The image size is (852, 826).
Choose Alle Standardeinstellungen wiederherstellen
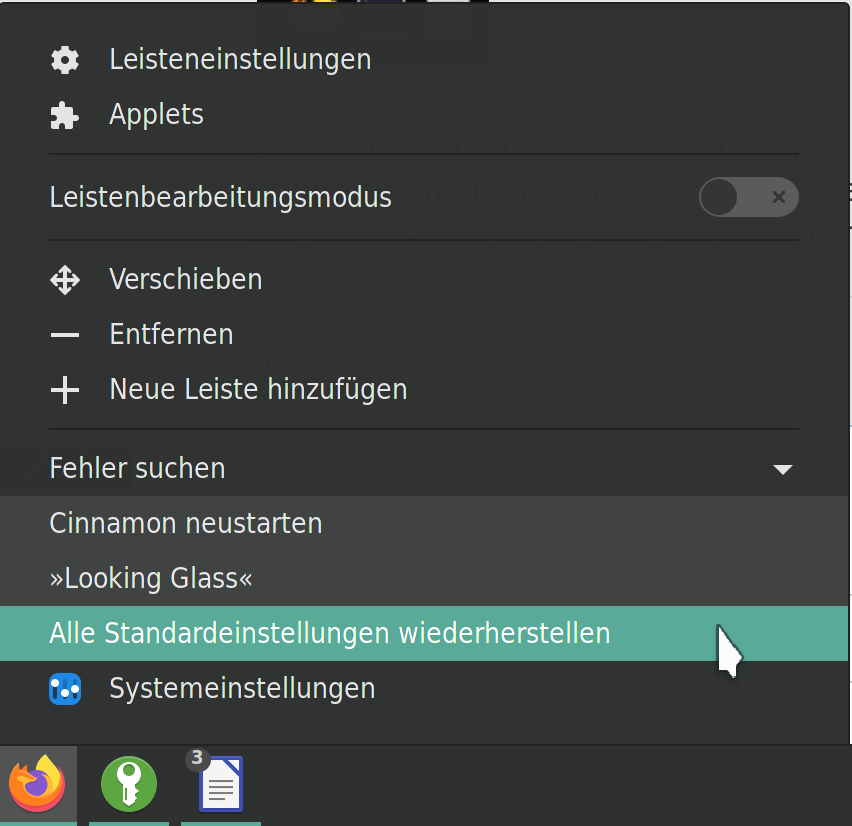(330, 633)
